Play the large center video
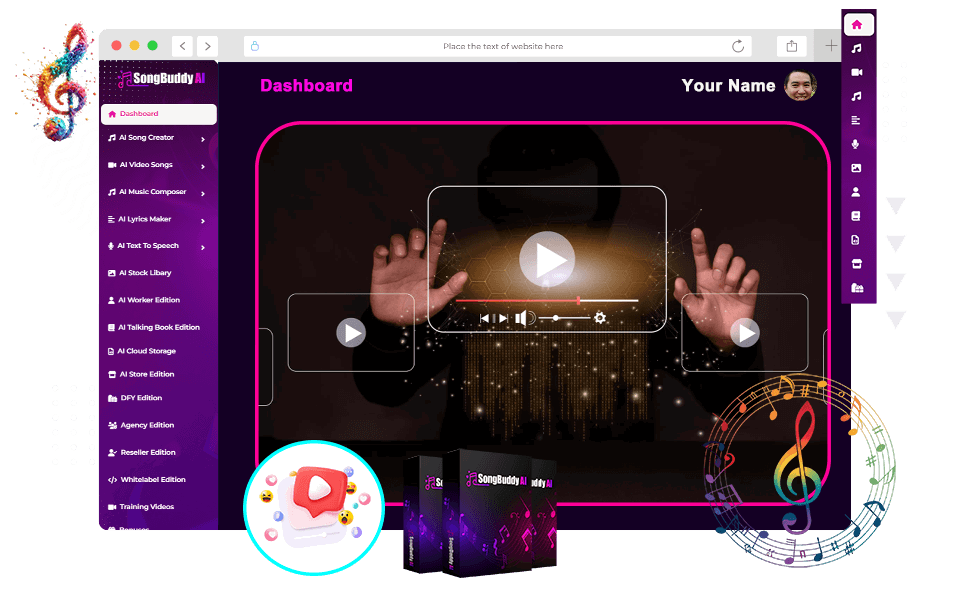974x591 pixels. point(547,260)
